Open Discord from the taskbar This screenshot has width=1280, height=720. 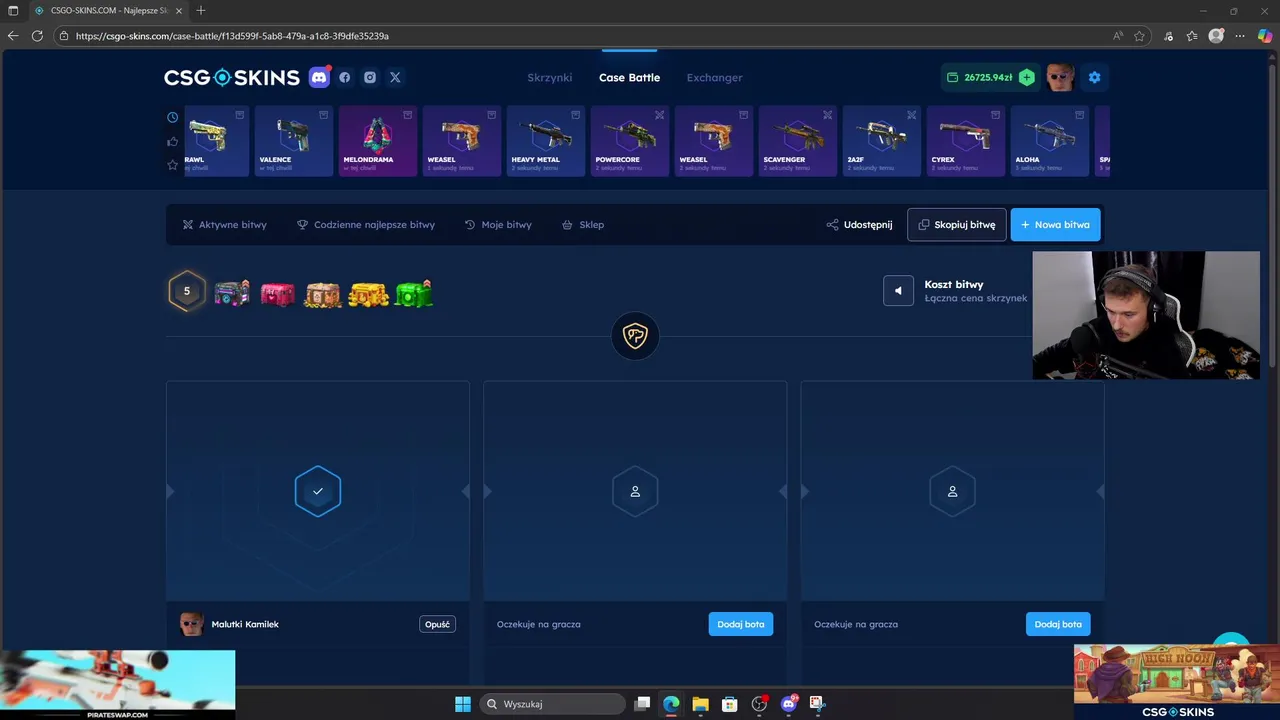[788, 704]
